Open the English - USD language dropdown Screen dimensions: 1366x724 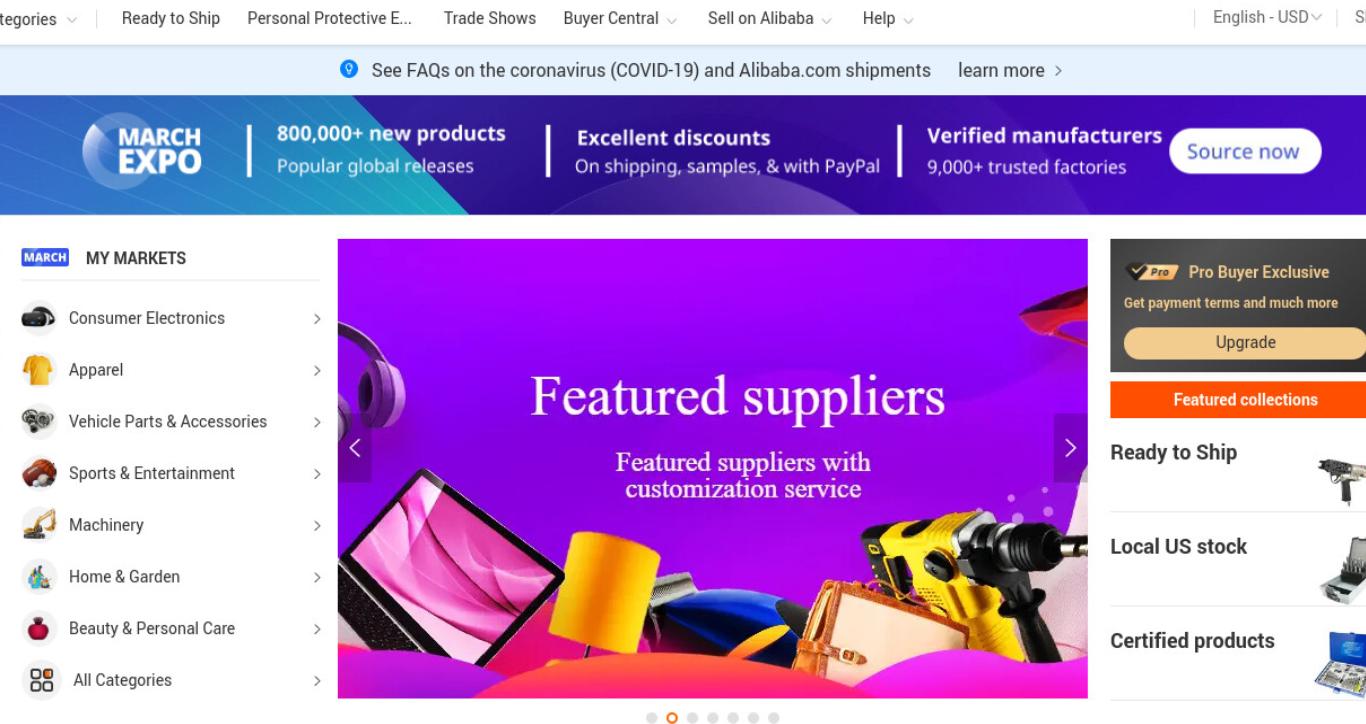pos(1266,17)
